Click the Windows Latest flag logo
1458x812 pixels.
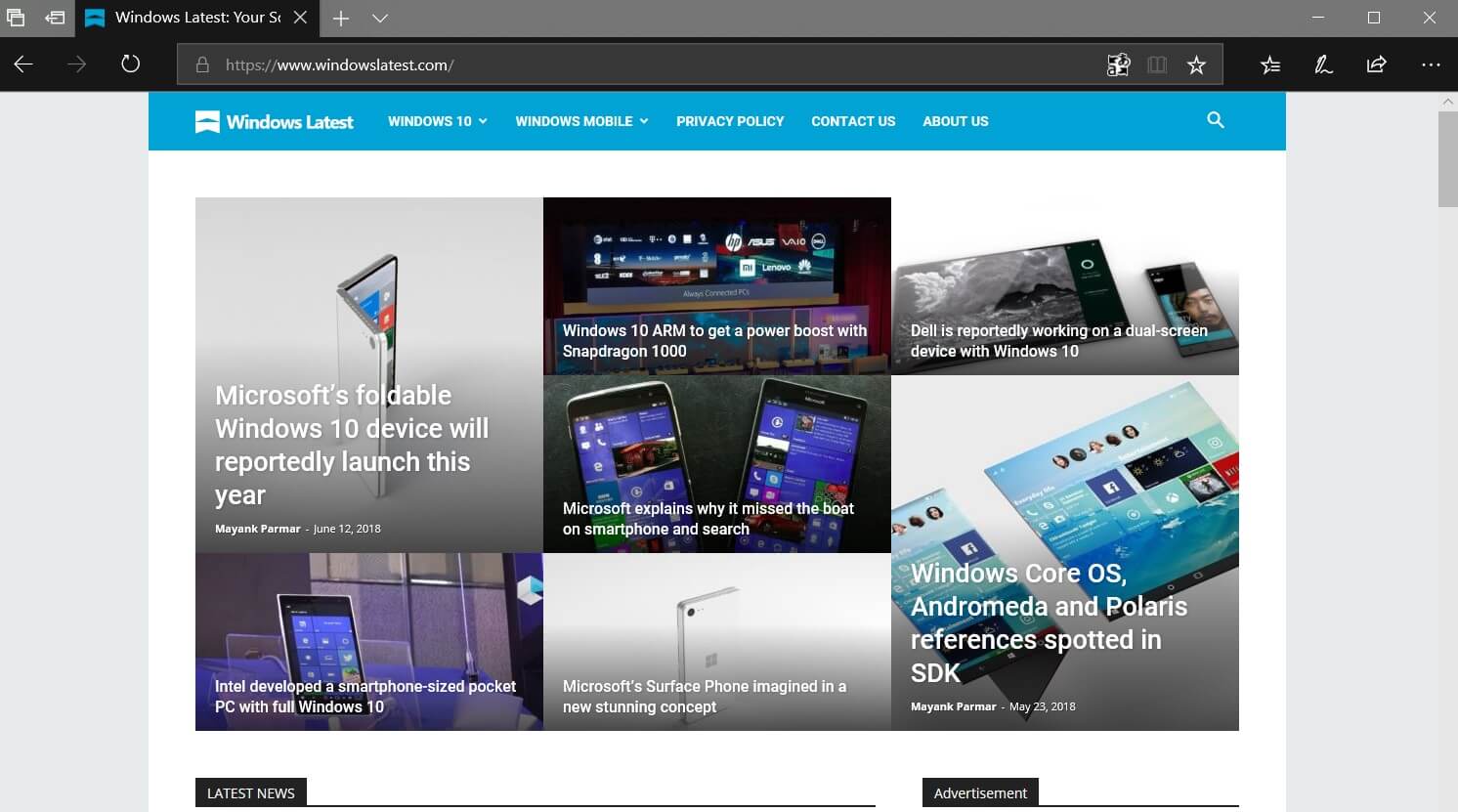(206, 121)
